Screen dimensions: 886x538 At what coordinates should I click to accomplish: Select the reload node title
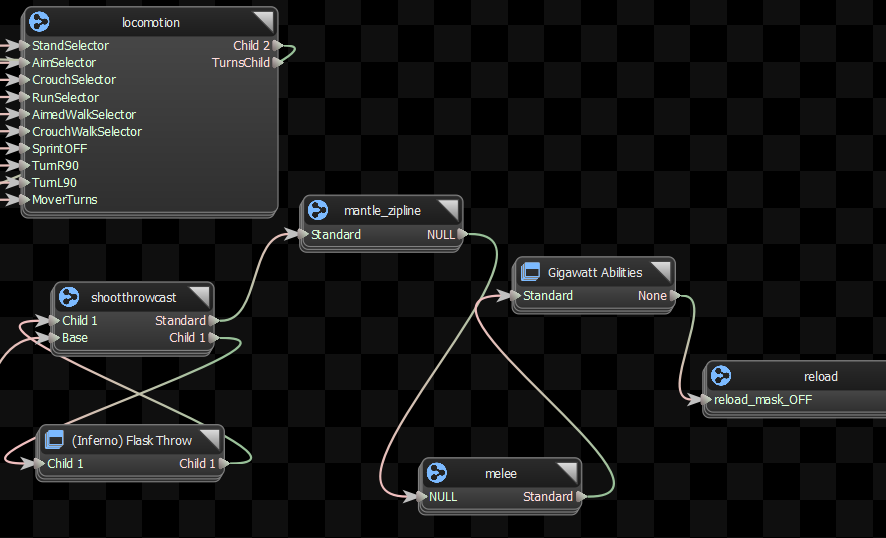(820, 377)
